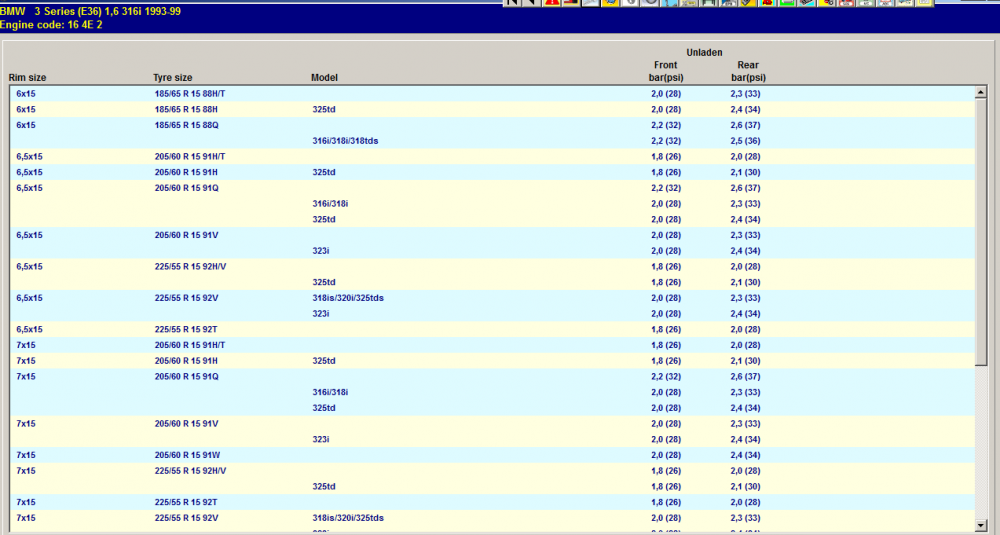This screenshot has width=1000, height=535.
Task: Click the Unladen heading
Action: pyautogui.click(x=704, y=52)
